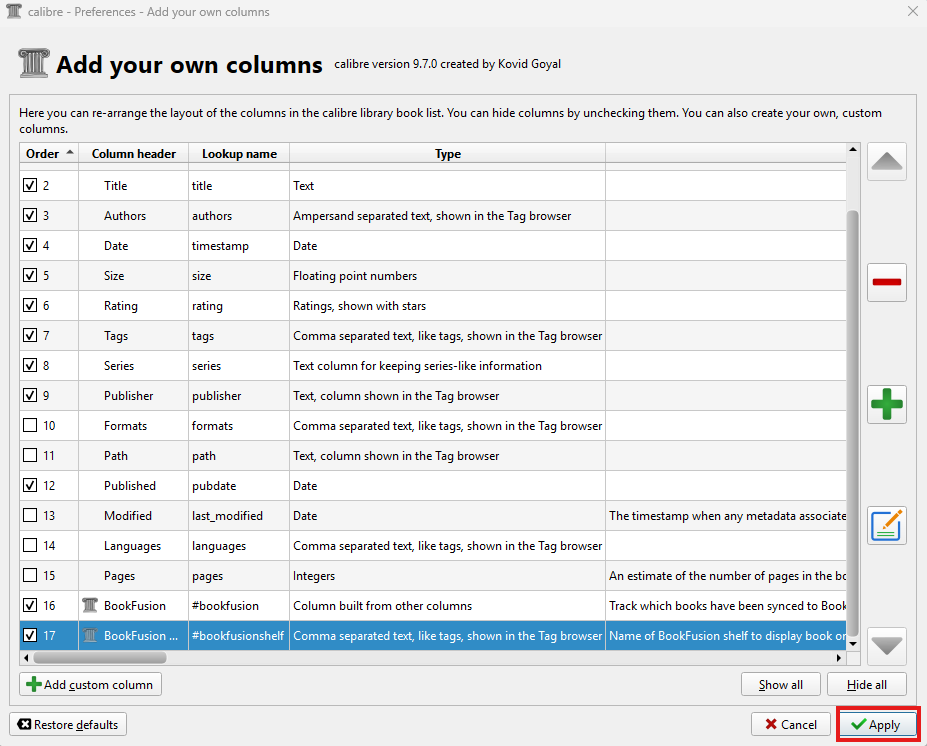Select the 'pubdate' lookup name cell
Screen dimensions: 927x746
click(239, 485)
